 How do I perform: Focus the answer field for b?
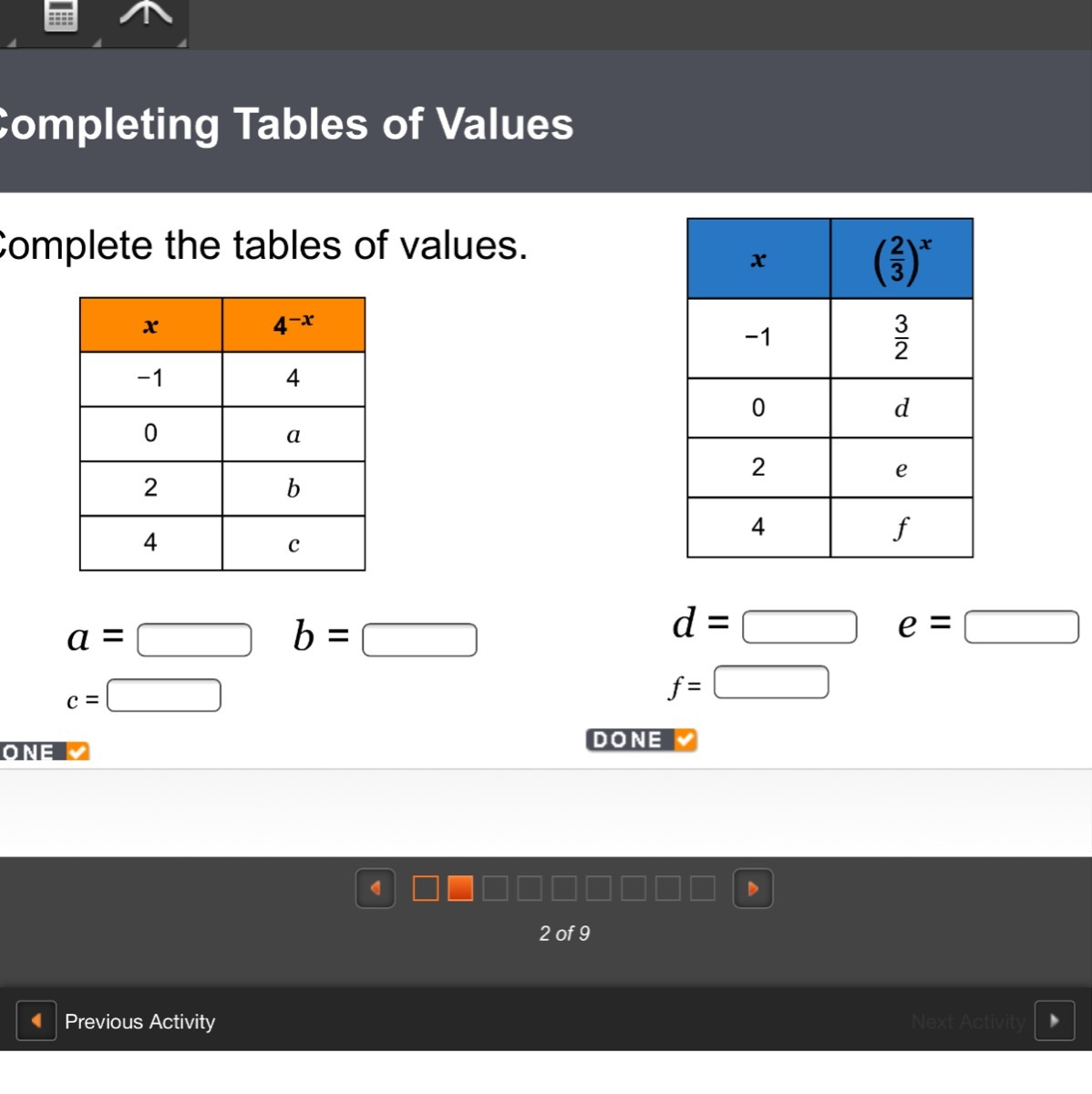[419, 640]
